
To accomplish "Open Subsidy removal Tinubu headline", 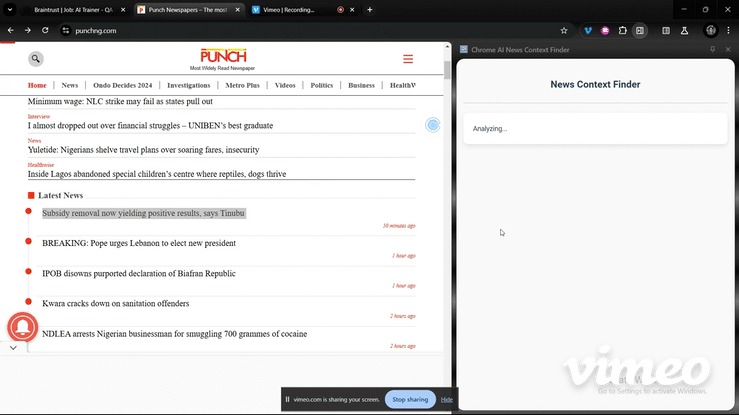I will pyautogui.click(x=143, y=213).
